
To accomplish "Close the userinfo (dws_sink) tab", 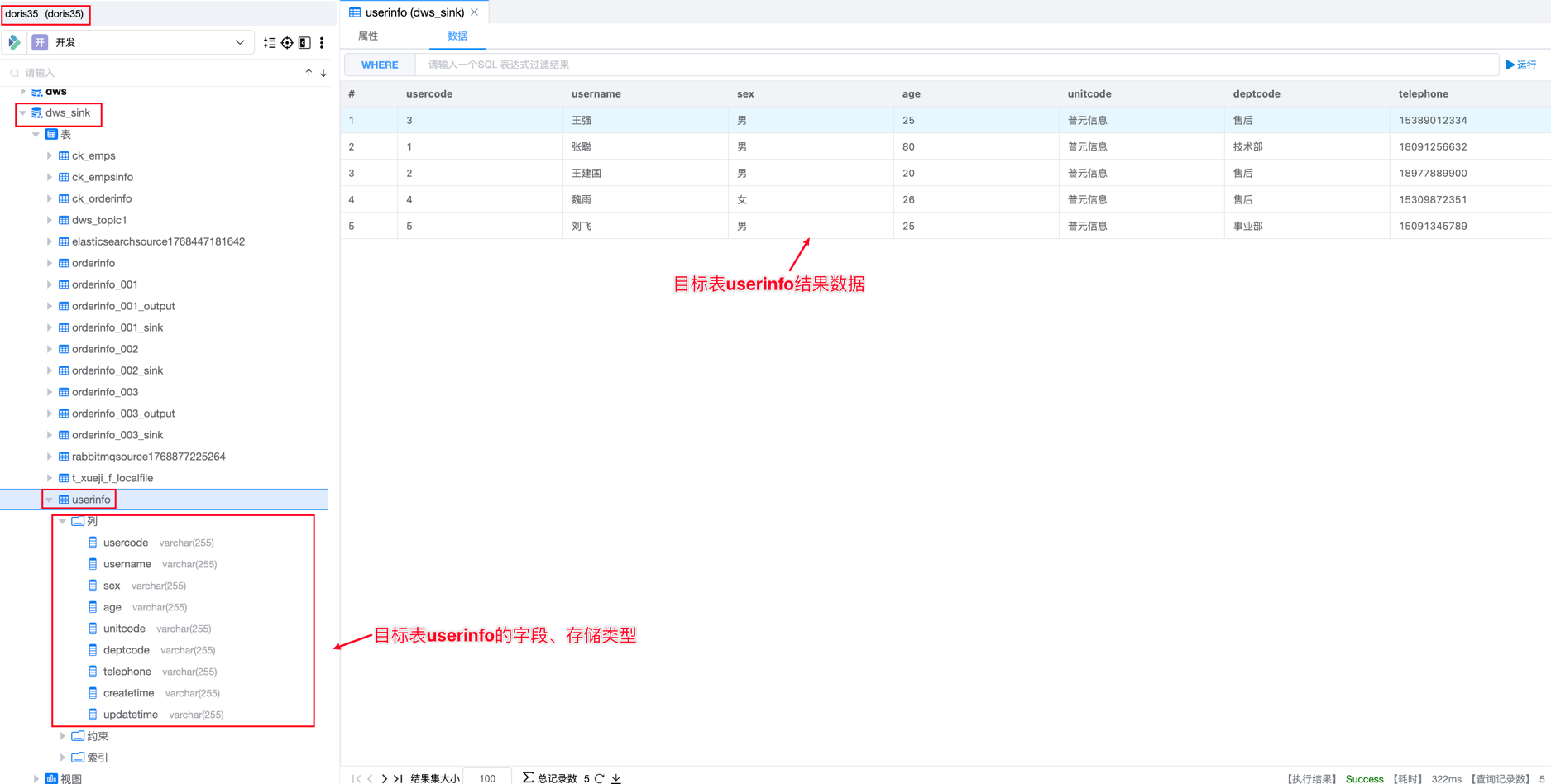I will click(475, 12).
